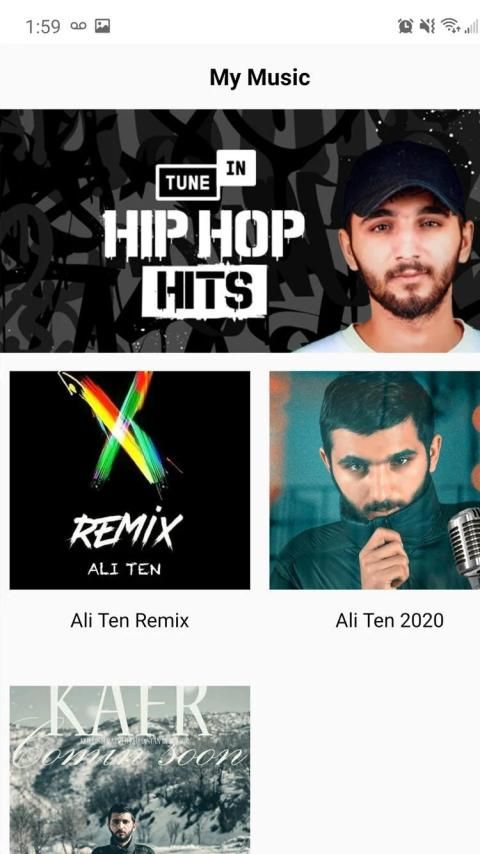480x854 pixels.
Task: Tap the cellular signal bars icon
Action: 471,27
